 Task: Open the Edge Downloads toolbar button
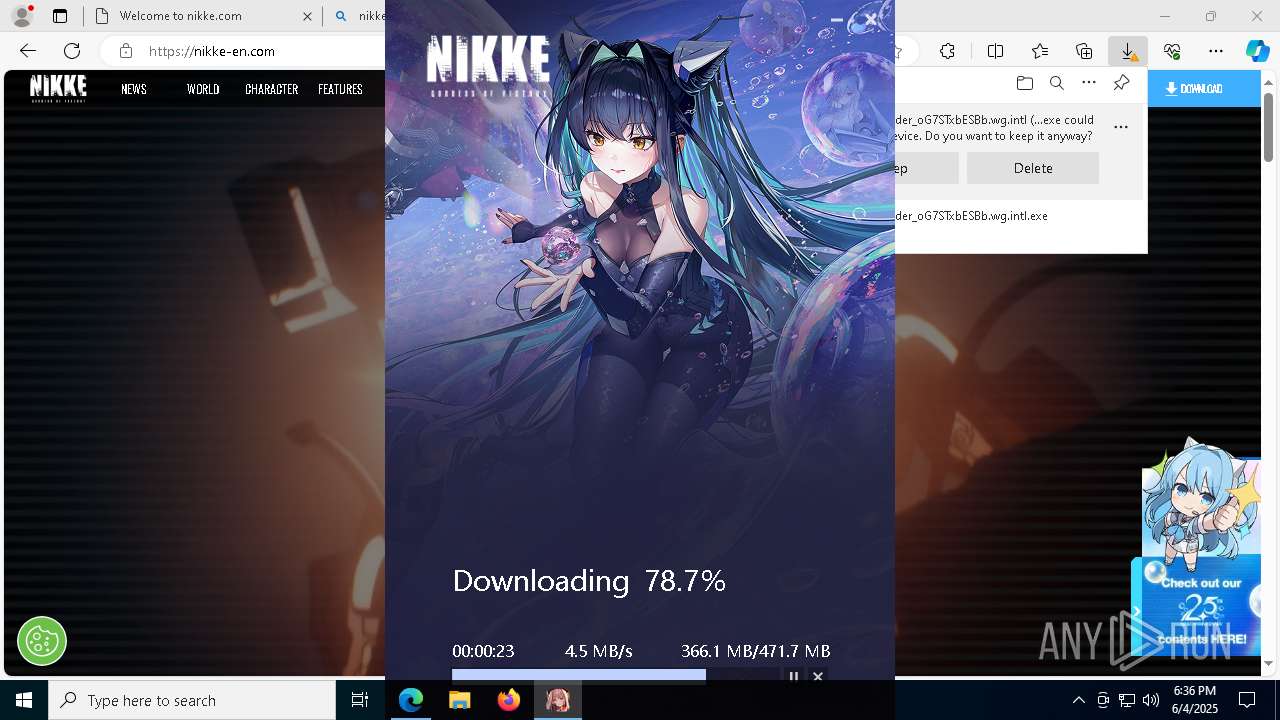coord(1127,51)
